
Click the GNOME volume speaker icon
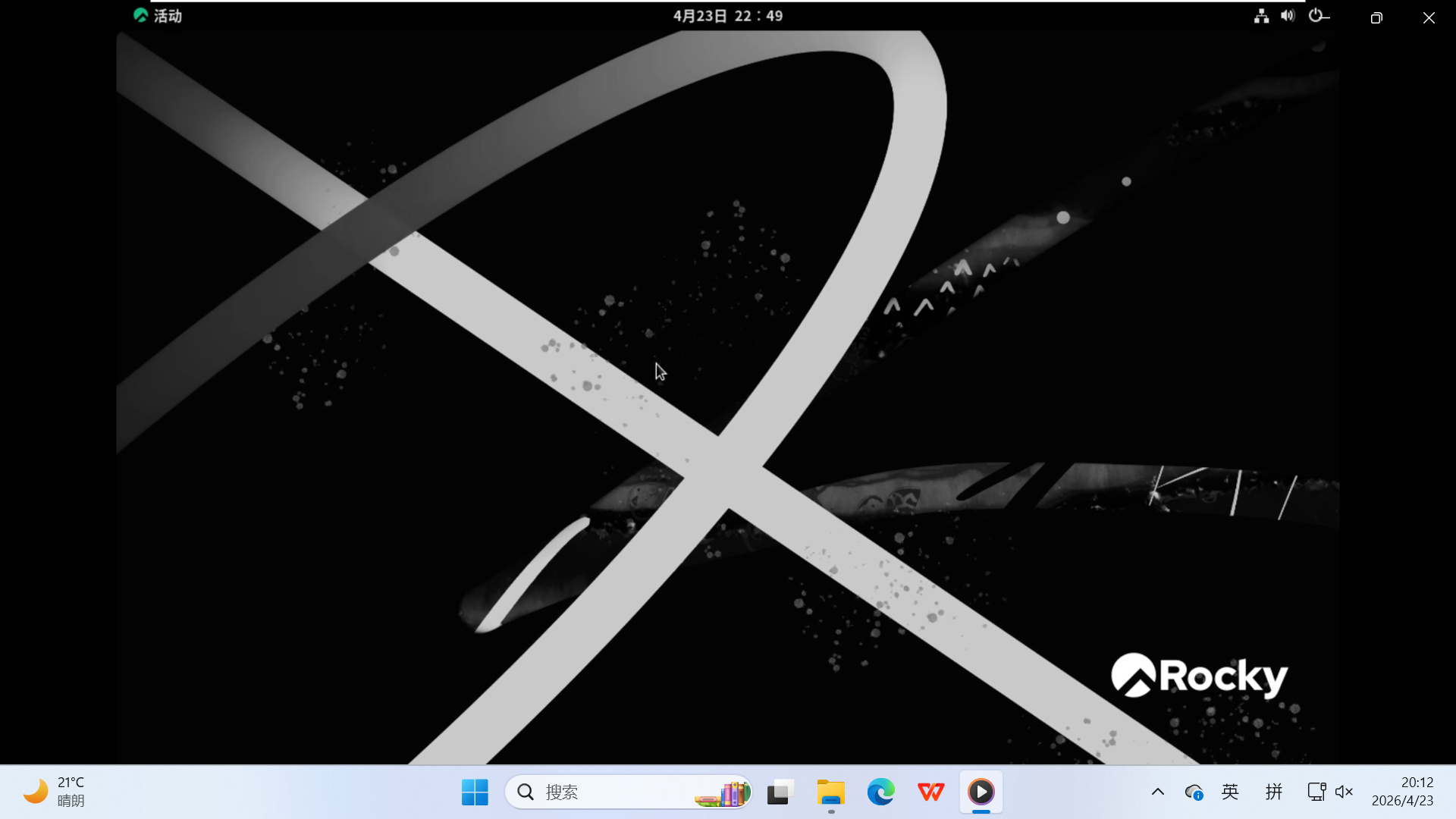1288,16
